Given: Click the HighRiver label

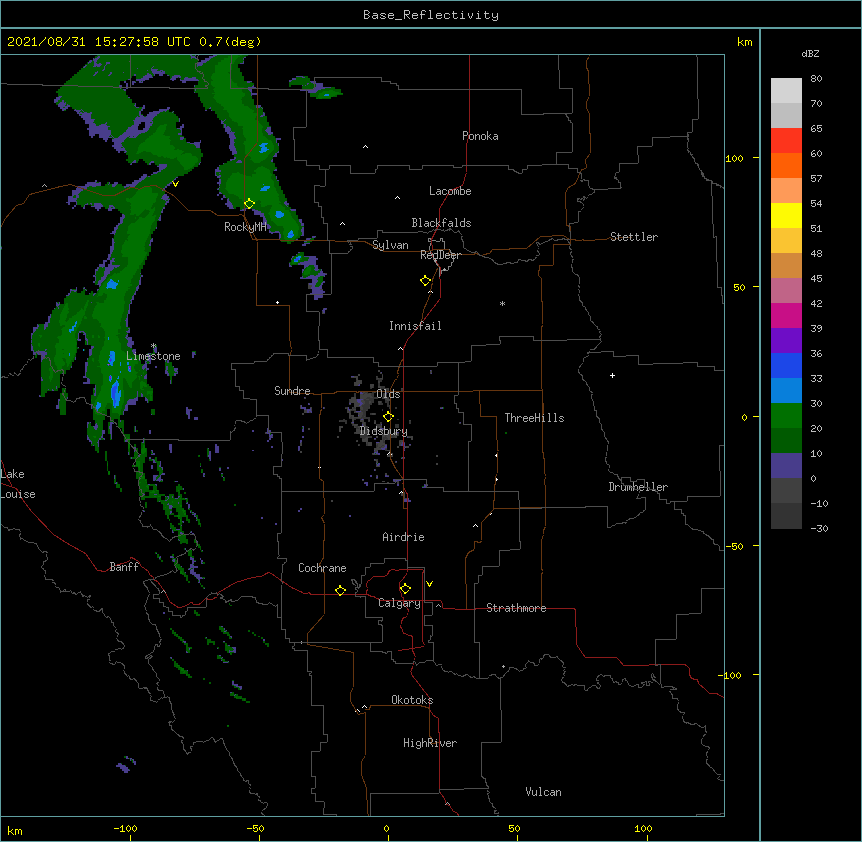Looking at the screenshot, I should coord(430,743).
